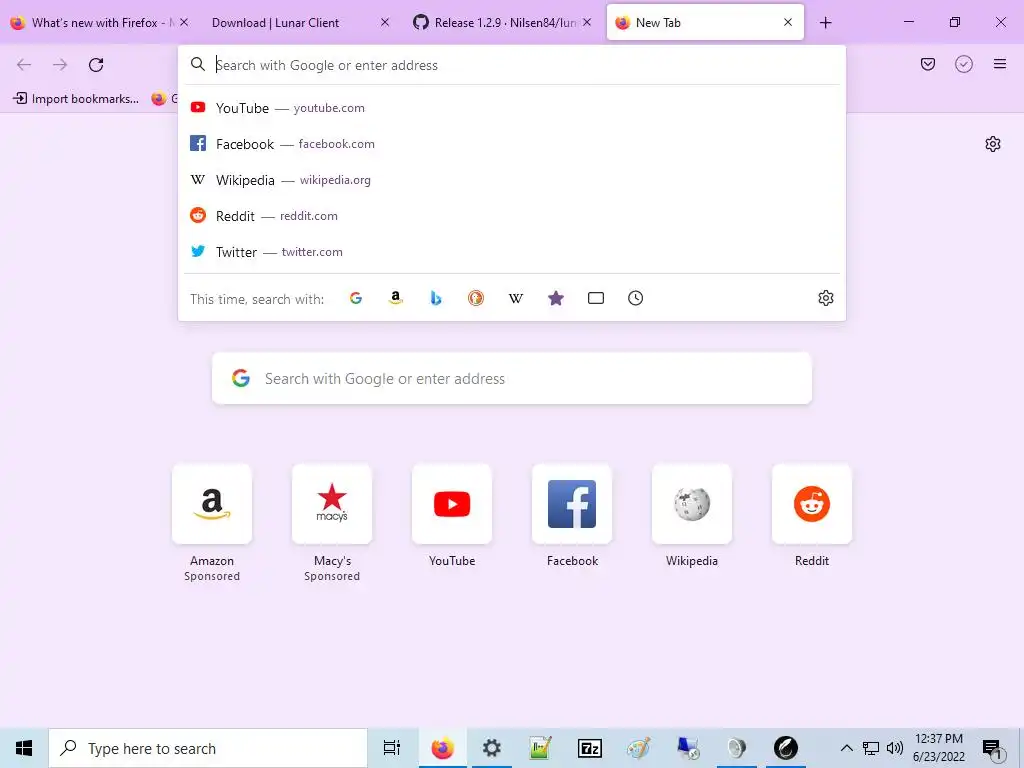Search this time with Google icon
The height and width of the screenshot is (768, 1024).
pyautogui.click(x=356, y=298)
